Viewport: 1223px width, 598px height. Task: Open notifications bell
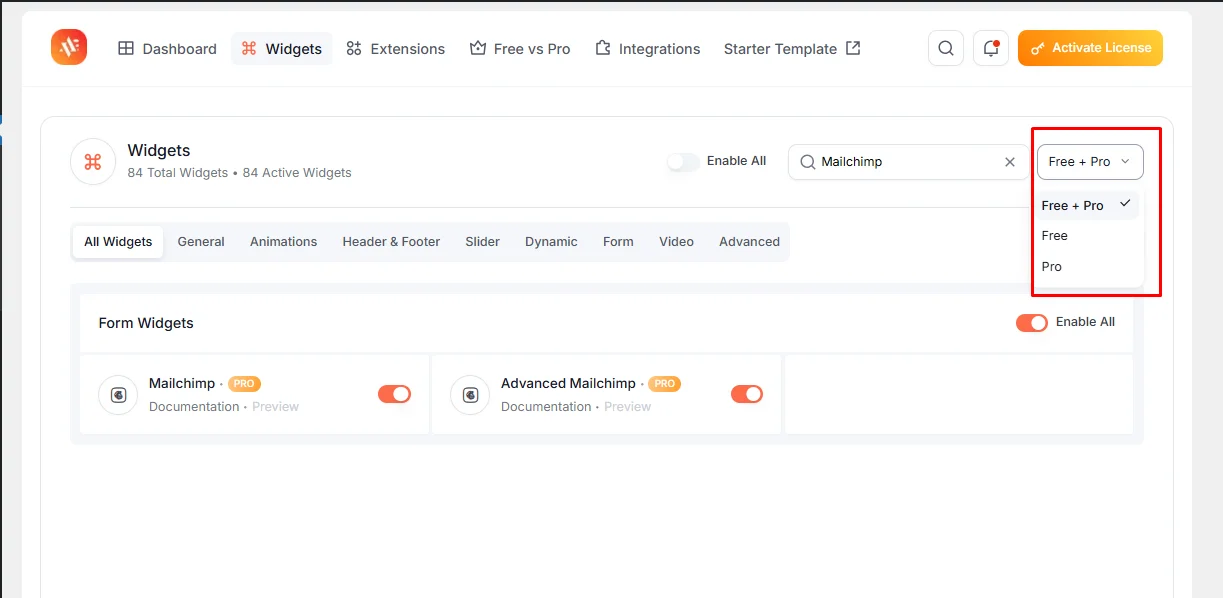pyautogui.click(x=991, y=48)
